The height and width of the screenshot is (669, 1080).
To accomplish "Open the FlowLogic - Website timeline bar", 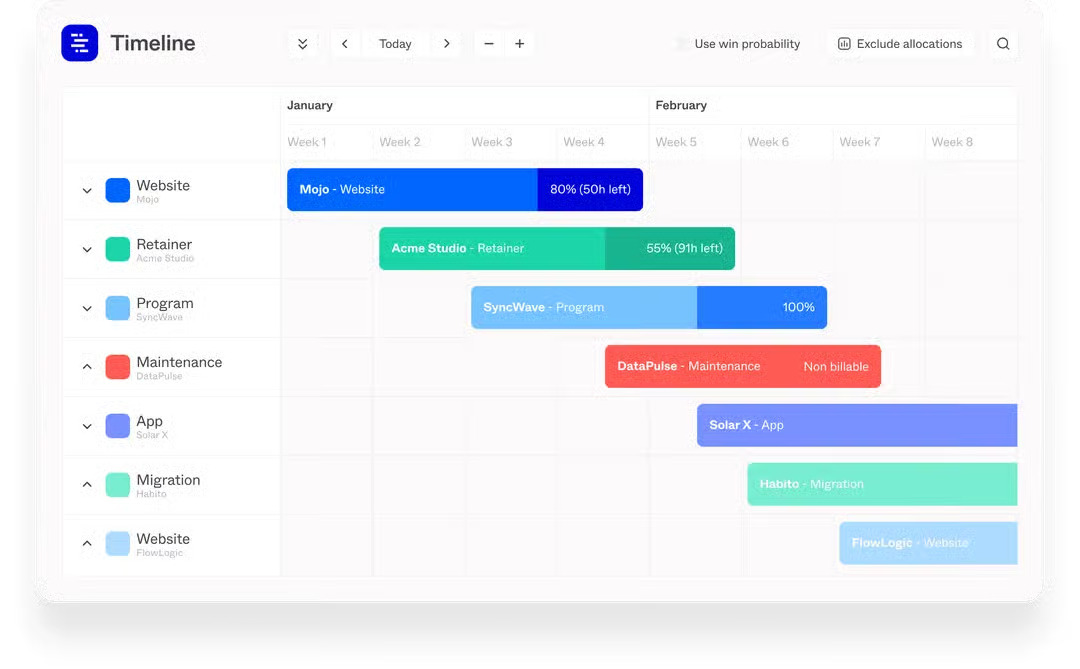I will click(x=928, y=543).
